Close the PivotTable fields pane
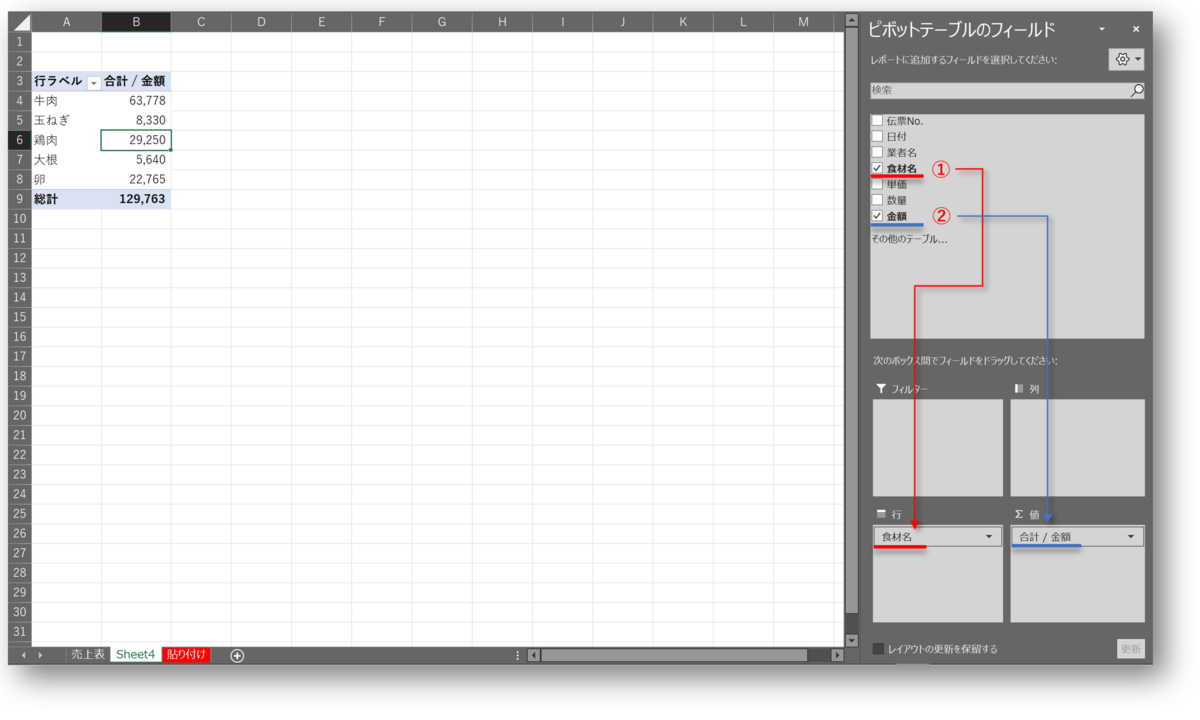The image size is (1200, 720). click(1136, 30)
